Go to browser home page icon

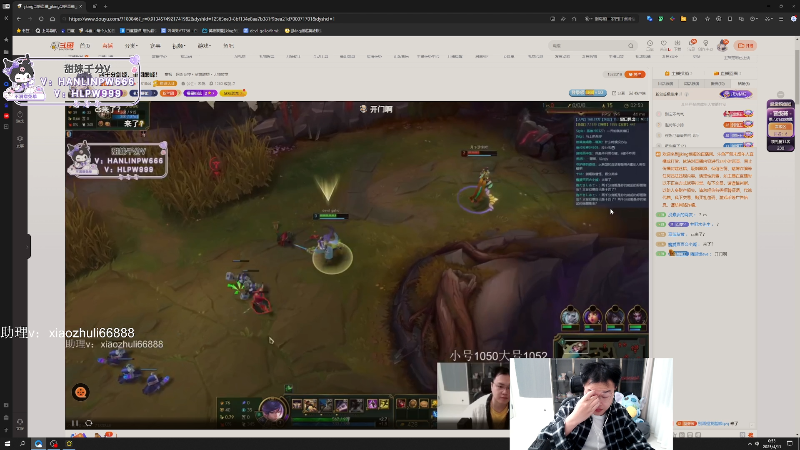tap(53, 19)
